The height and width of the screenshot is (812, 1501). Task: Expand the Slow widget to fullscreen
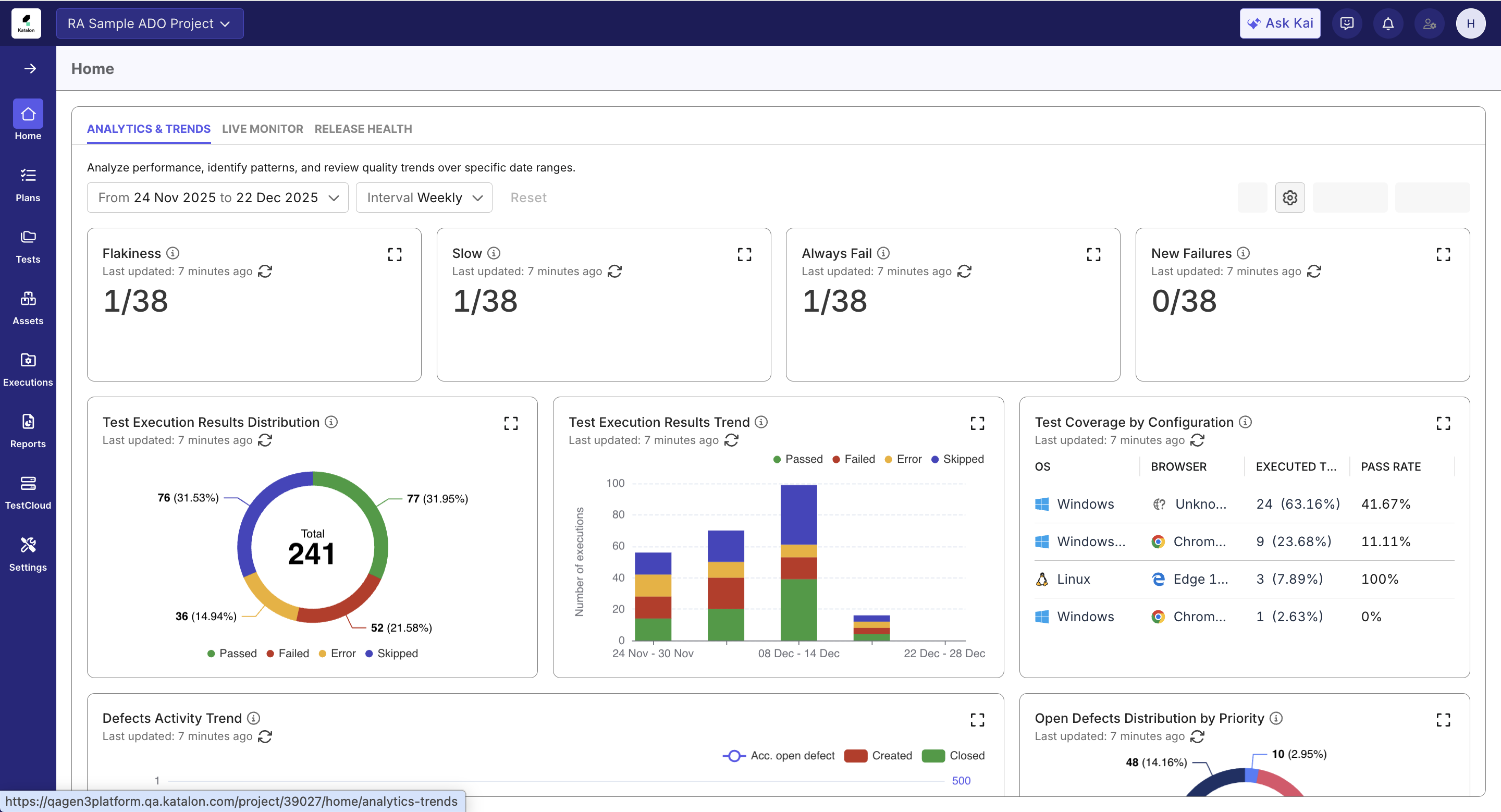point(744,254)
